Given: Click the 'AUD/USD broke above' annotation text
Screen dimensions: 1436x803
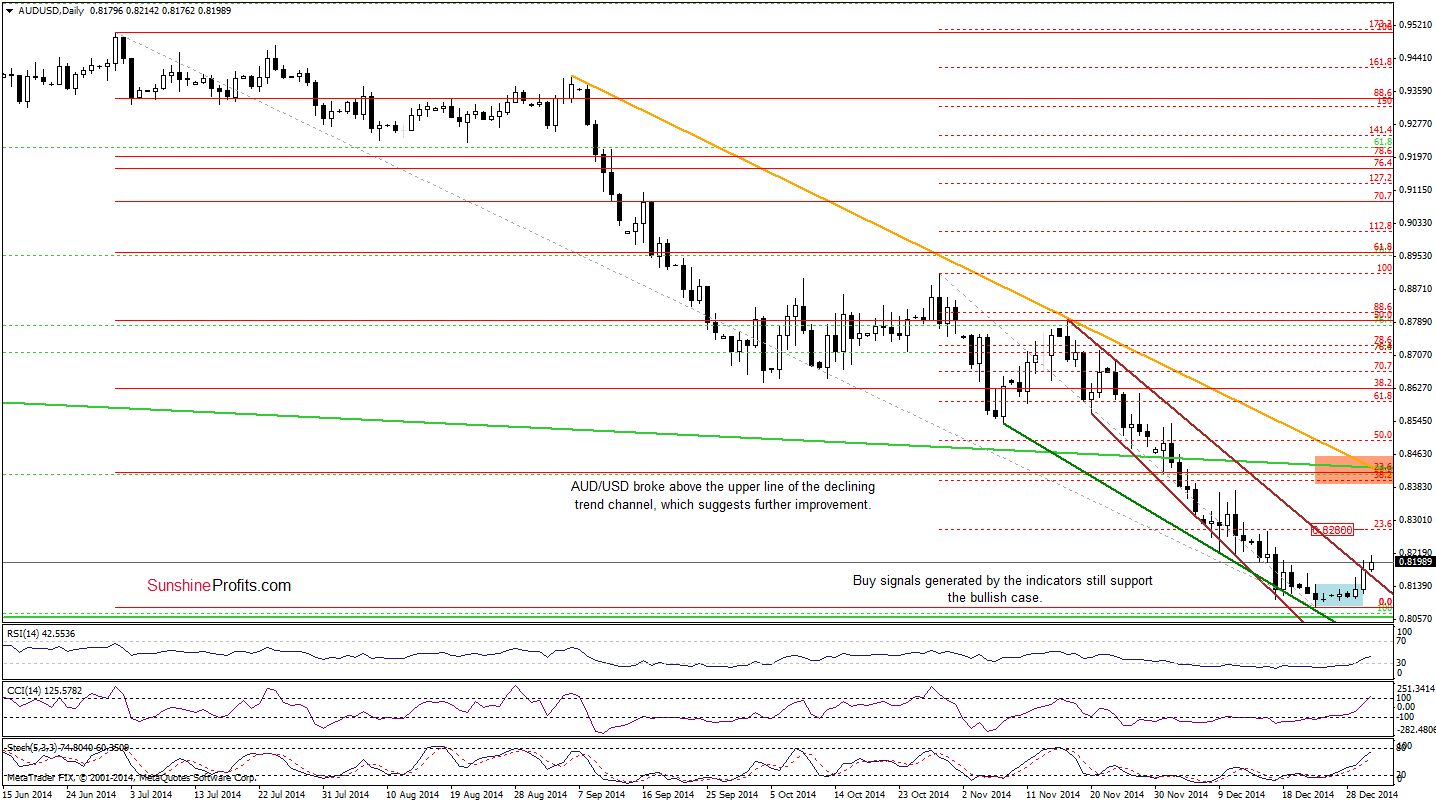Looking at the screenshot, I should (x=722, y=496).
